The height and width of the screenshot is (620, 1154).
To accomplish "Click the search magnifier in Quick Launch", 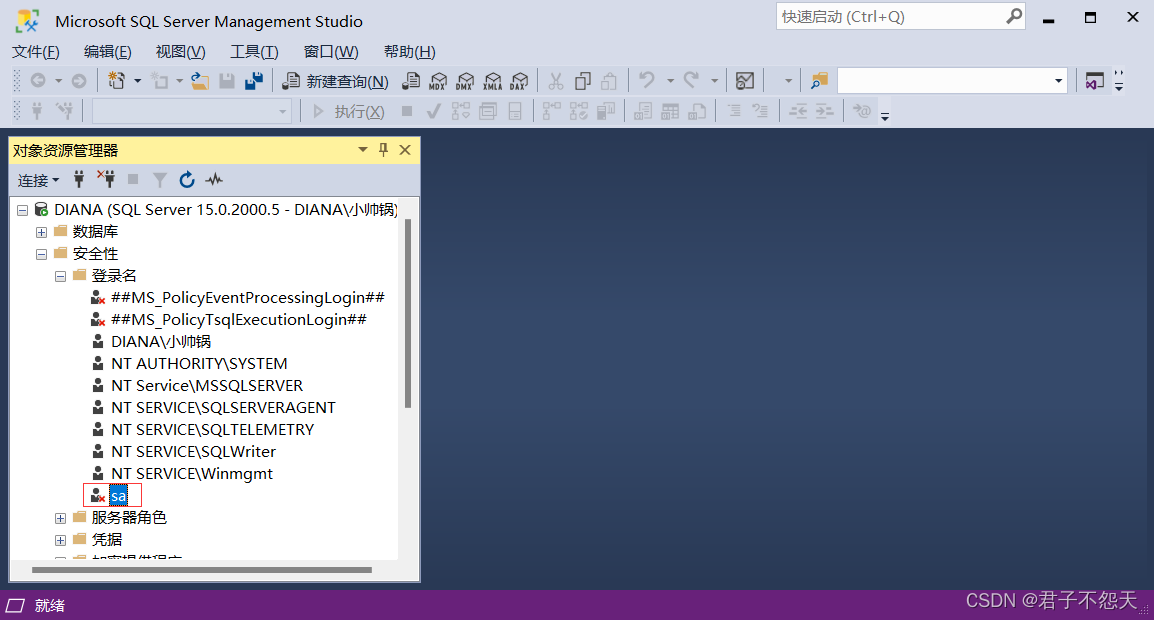I will pos(1013,15).
